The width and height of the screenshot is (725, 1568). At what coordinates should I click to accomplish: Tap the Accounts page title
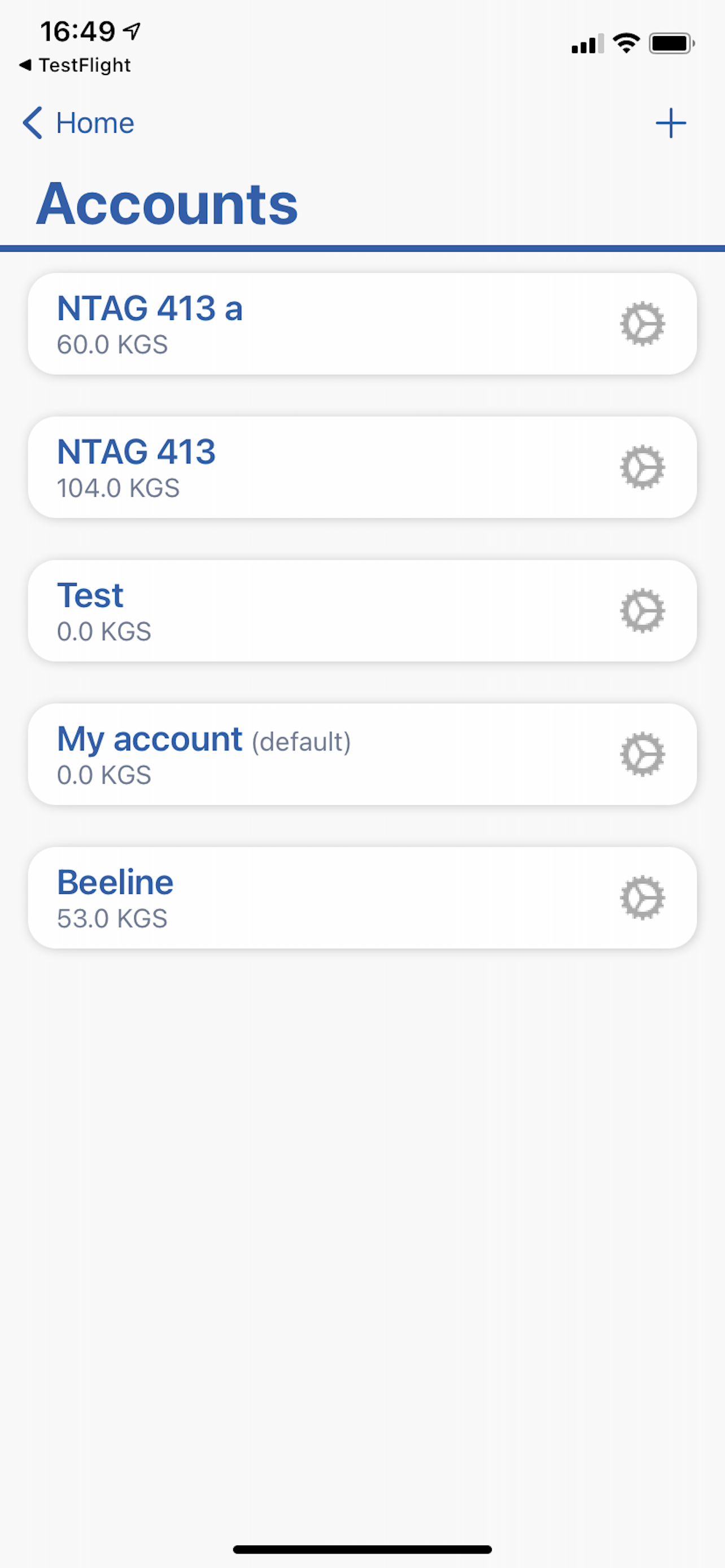pos(167,204)
